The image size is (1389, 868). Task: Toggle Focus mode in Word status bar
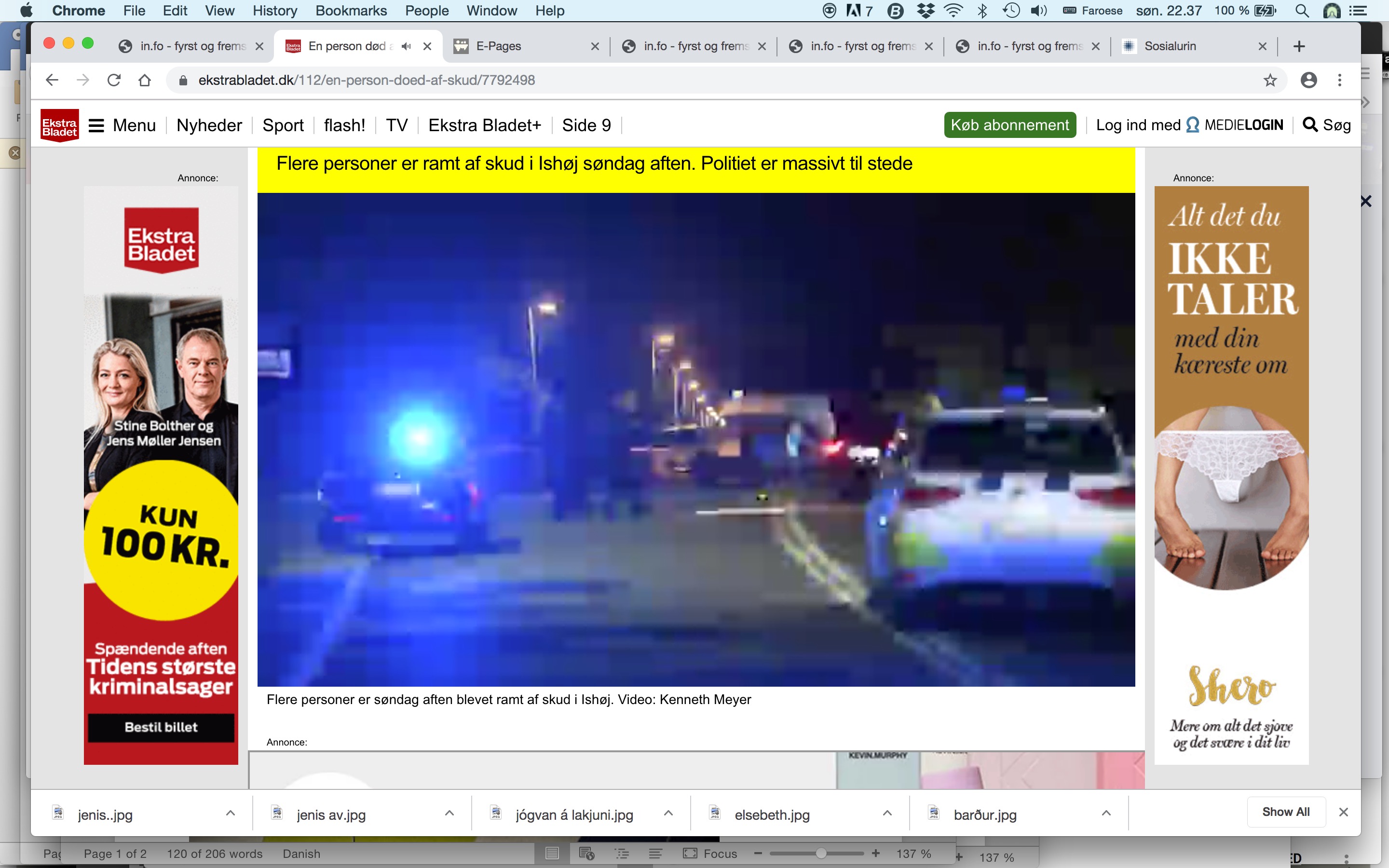[709, 854]
